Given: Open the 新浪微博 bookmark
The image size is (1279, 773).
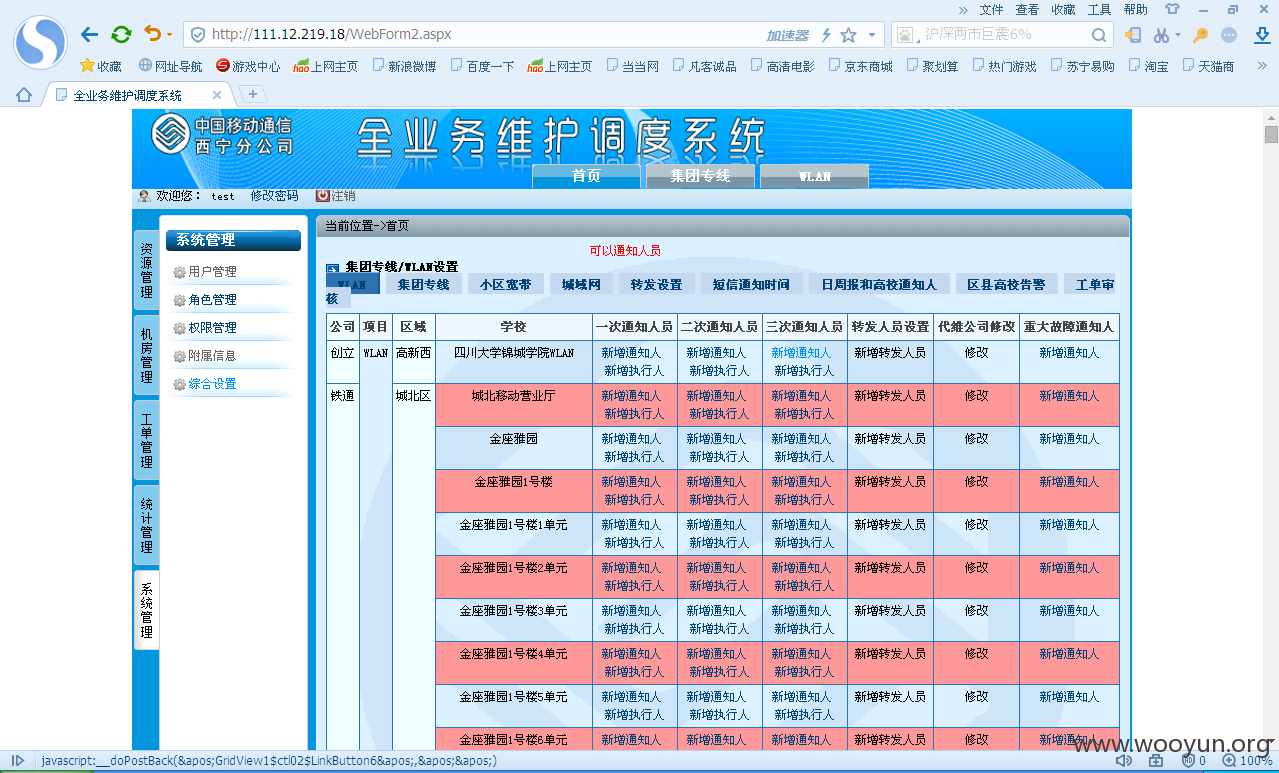Looking at the screenshot, I should 404,66.
